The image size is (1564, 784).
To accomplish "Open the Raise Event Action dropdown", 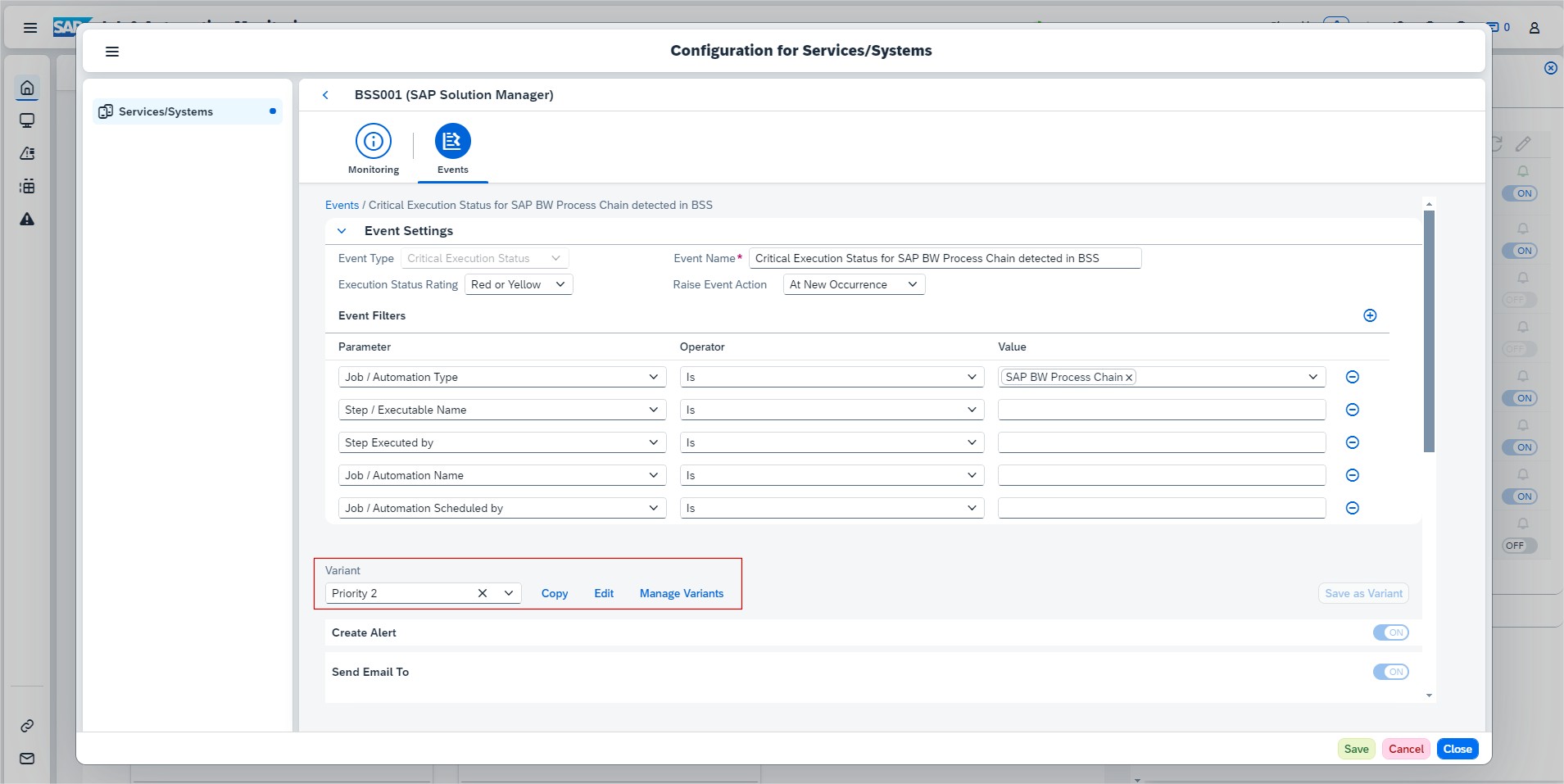I will pos(853,284).
